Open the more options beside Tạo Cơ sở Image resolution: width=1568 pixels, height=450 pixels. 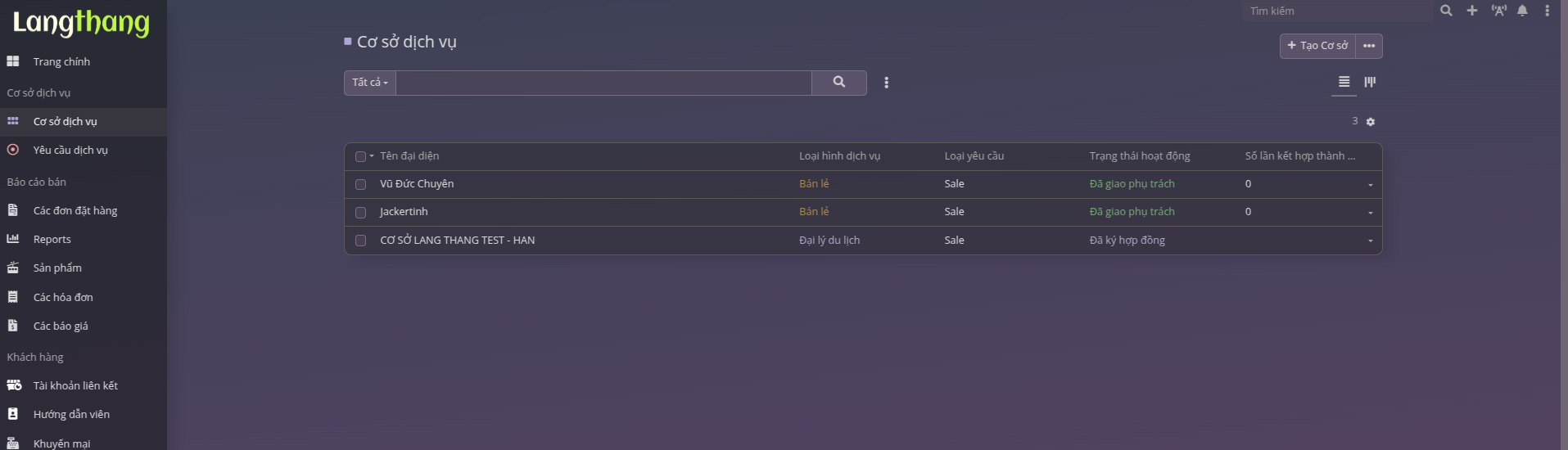tap(1369, 46)
